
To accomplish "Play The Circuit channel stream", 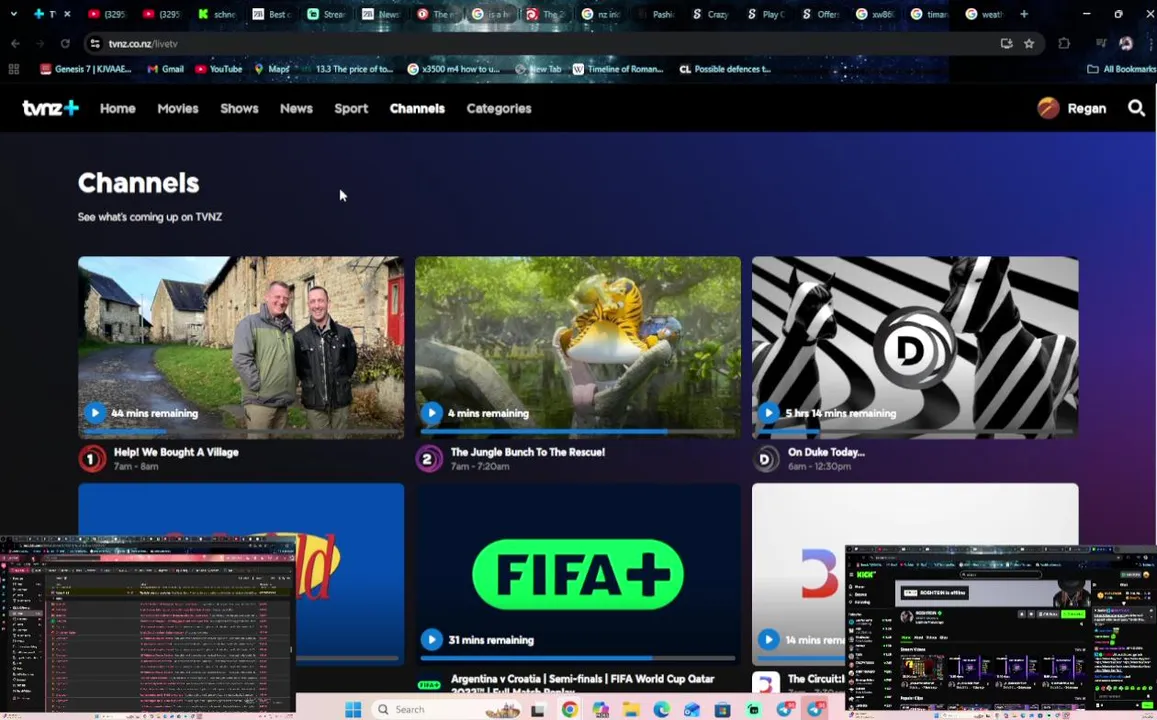I will 768,640.
